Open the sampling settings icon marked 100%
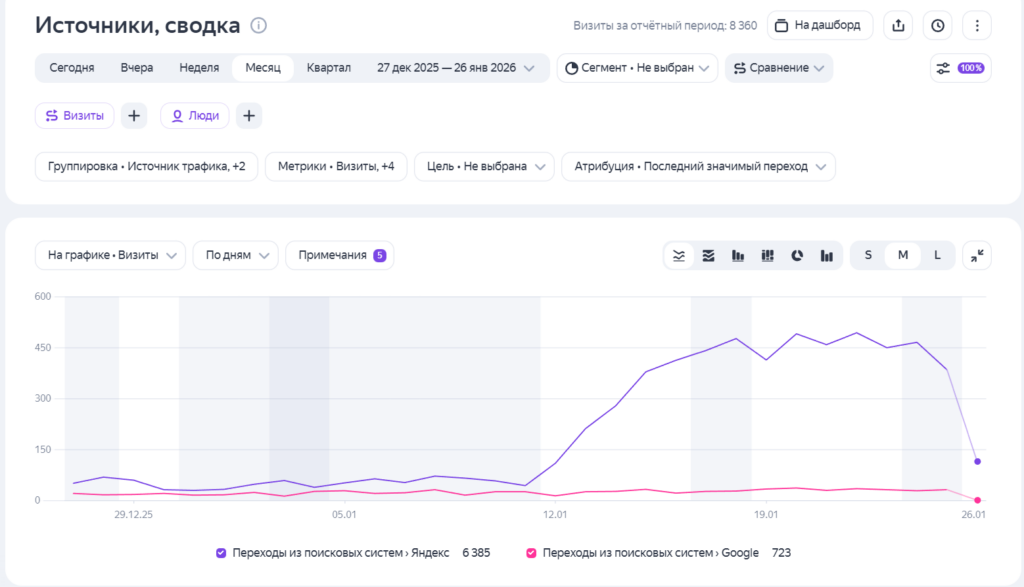The height and width of the screenshot is (587, 1024). pyautogui.click(x=961, y=68)
